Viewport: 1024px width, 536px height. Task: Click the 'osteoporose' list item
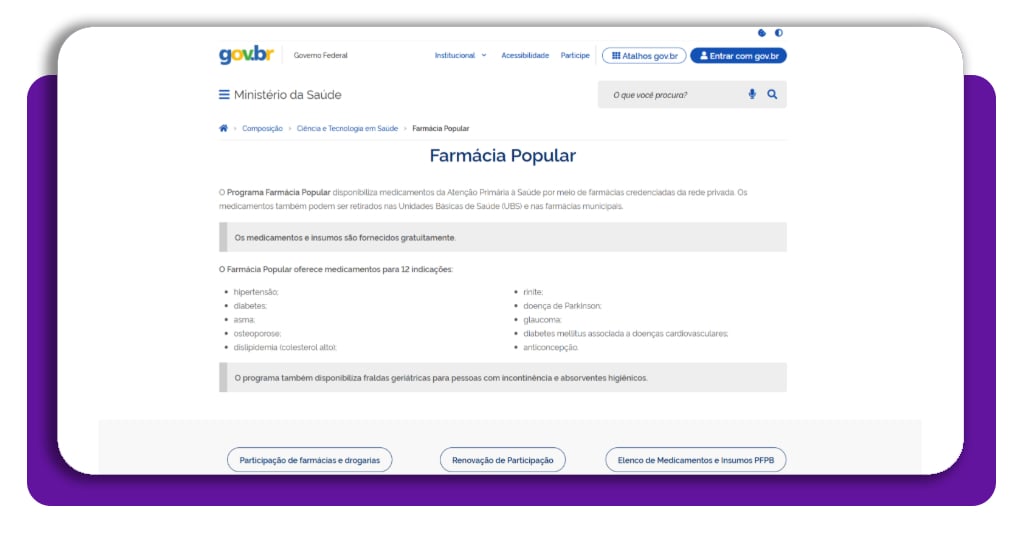pyautogui.click(x=257, y=333)
